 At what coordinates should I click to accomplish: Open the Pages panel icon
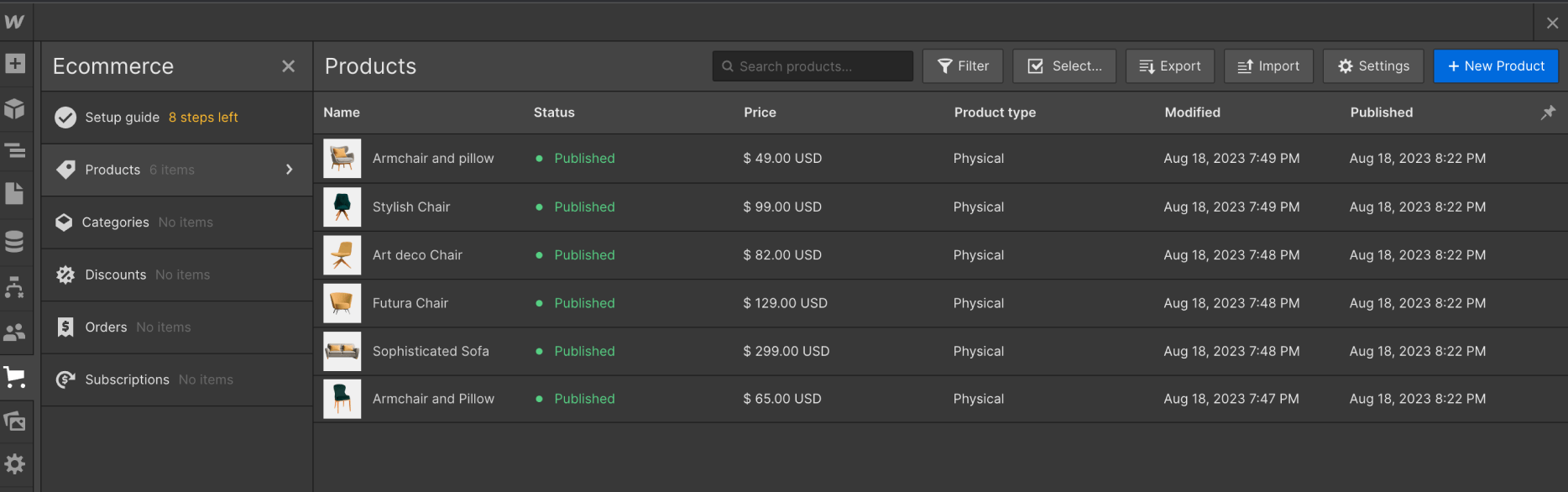[15, 194]
